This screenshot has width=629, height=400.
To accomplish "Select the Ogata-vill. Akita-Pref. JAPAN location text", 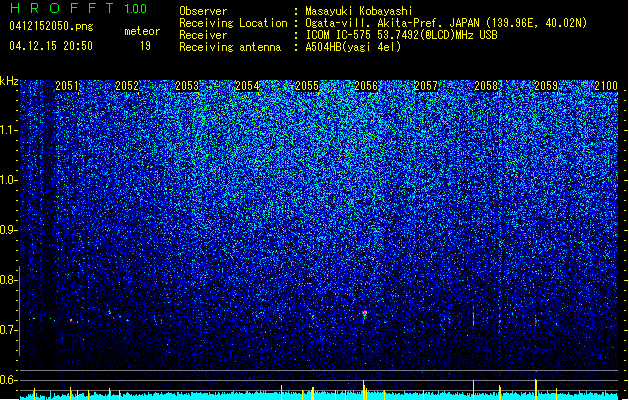I will [446, 23].
